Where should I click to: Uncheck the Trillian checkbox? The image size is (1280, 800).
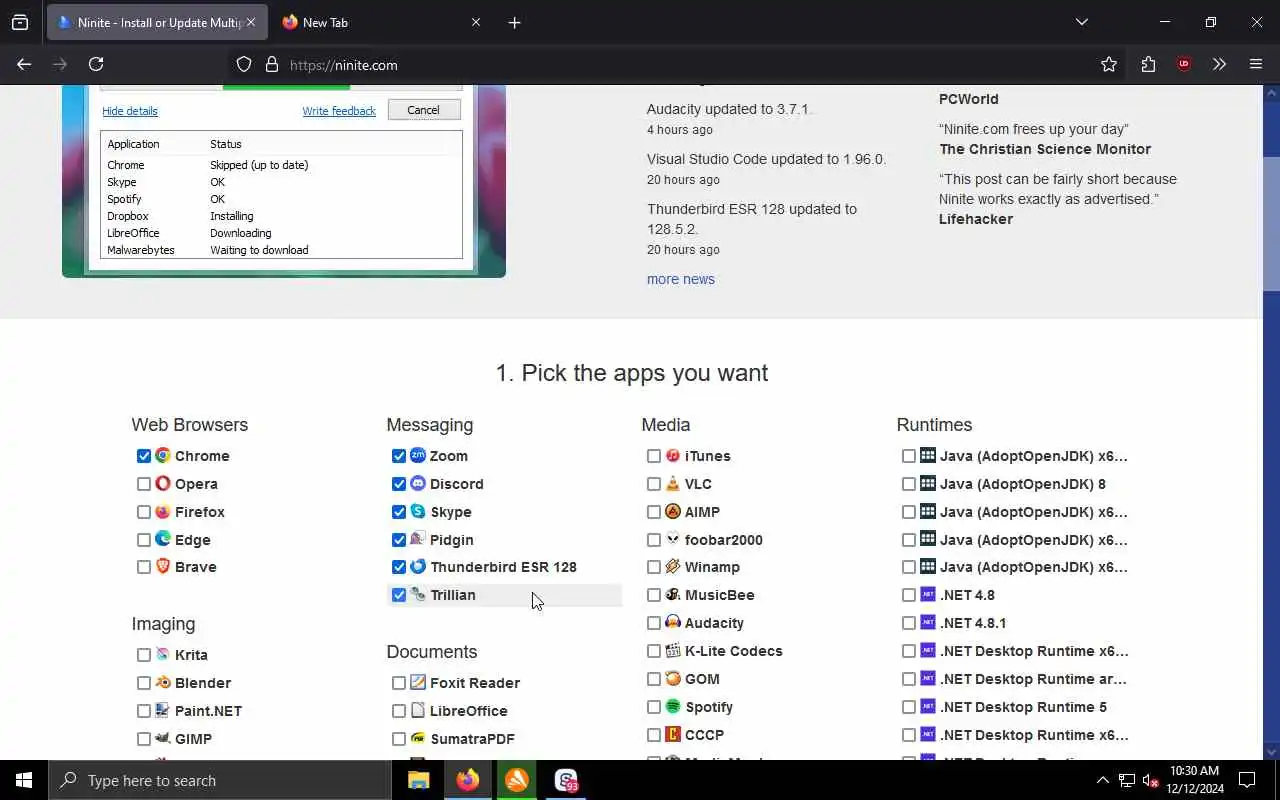(399, 595)
